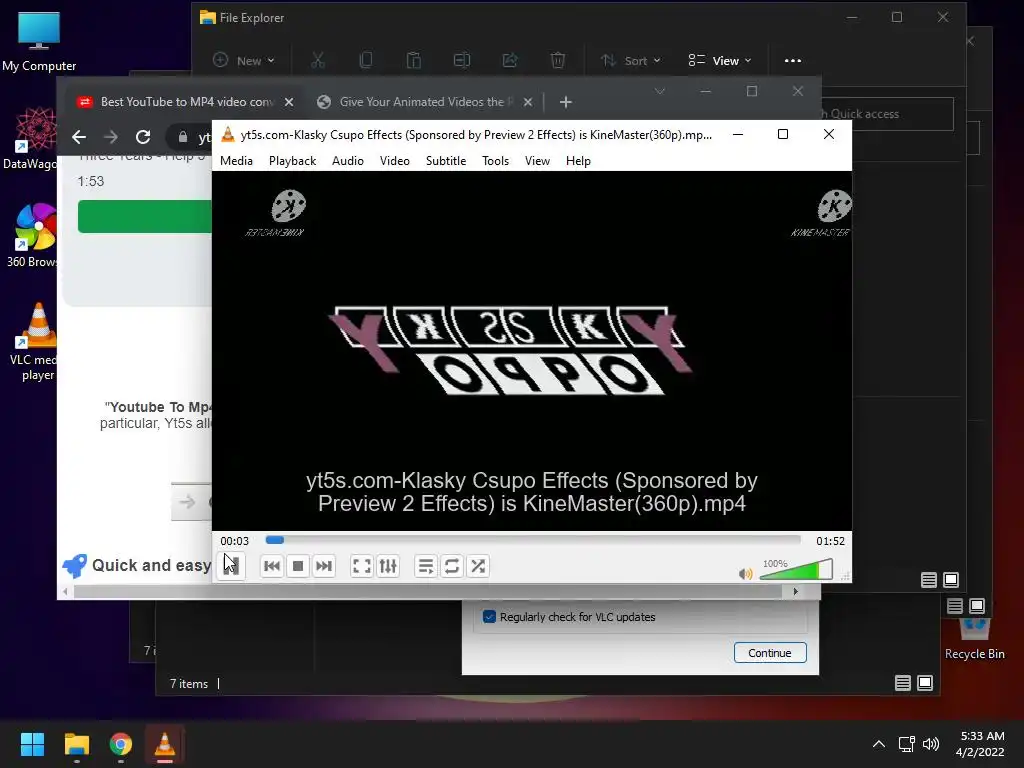Click Quick access search field in Explorer
1024x768 pixels.
[887, 114]
